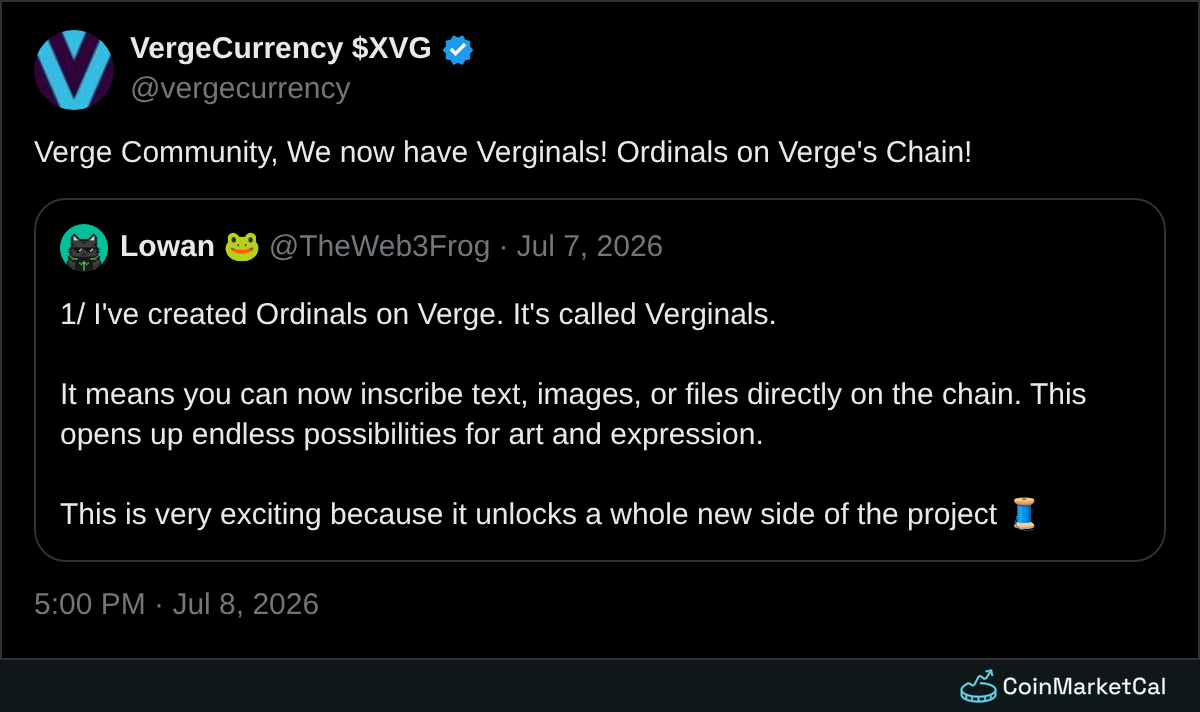Click the blue verified checkmark badge
1200x712 pixels.
click(458, 49)
